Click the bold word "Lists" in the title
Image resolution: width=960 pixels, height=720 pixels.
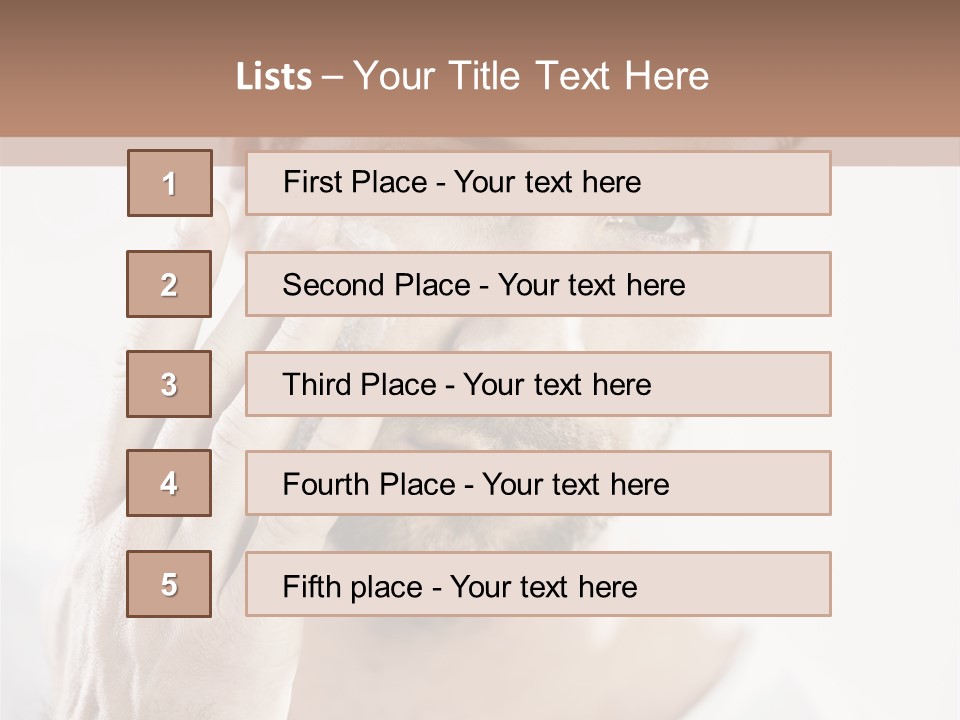click(273, 77)
